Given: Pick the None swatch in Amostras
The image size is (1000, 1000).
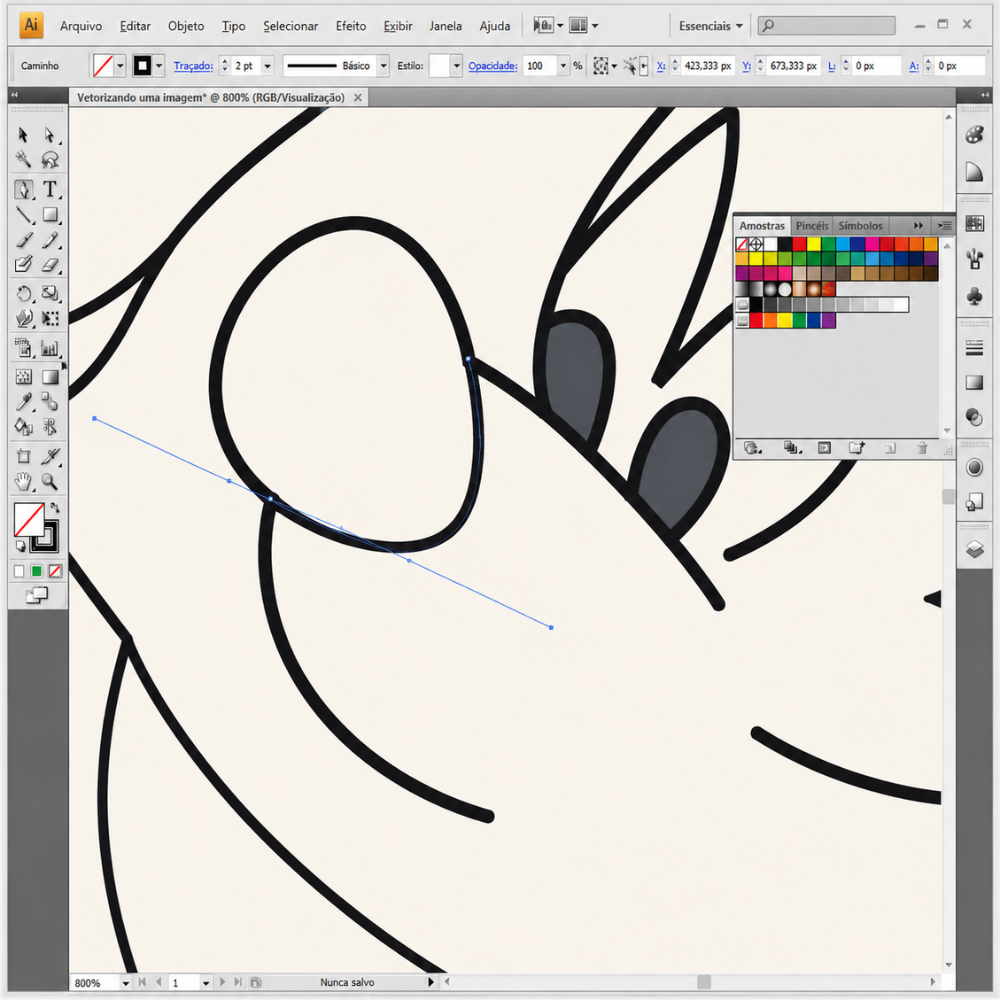Looking at the screenshot, I should click(x=742, y=244).
